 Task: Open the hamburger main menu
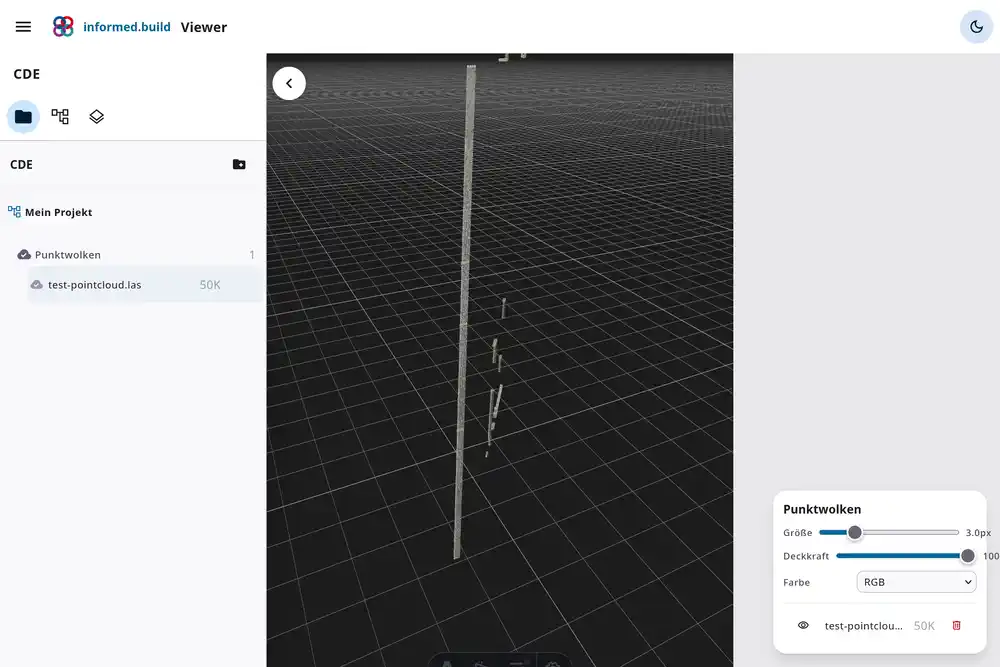(23, 27)
